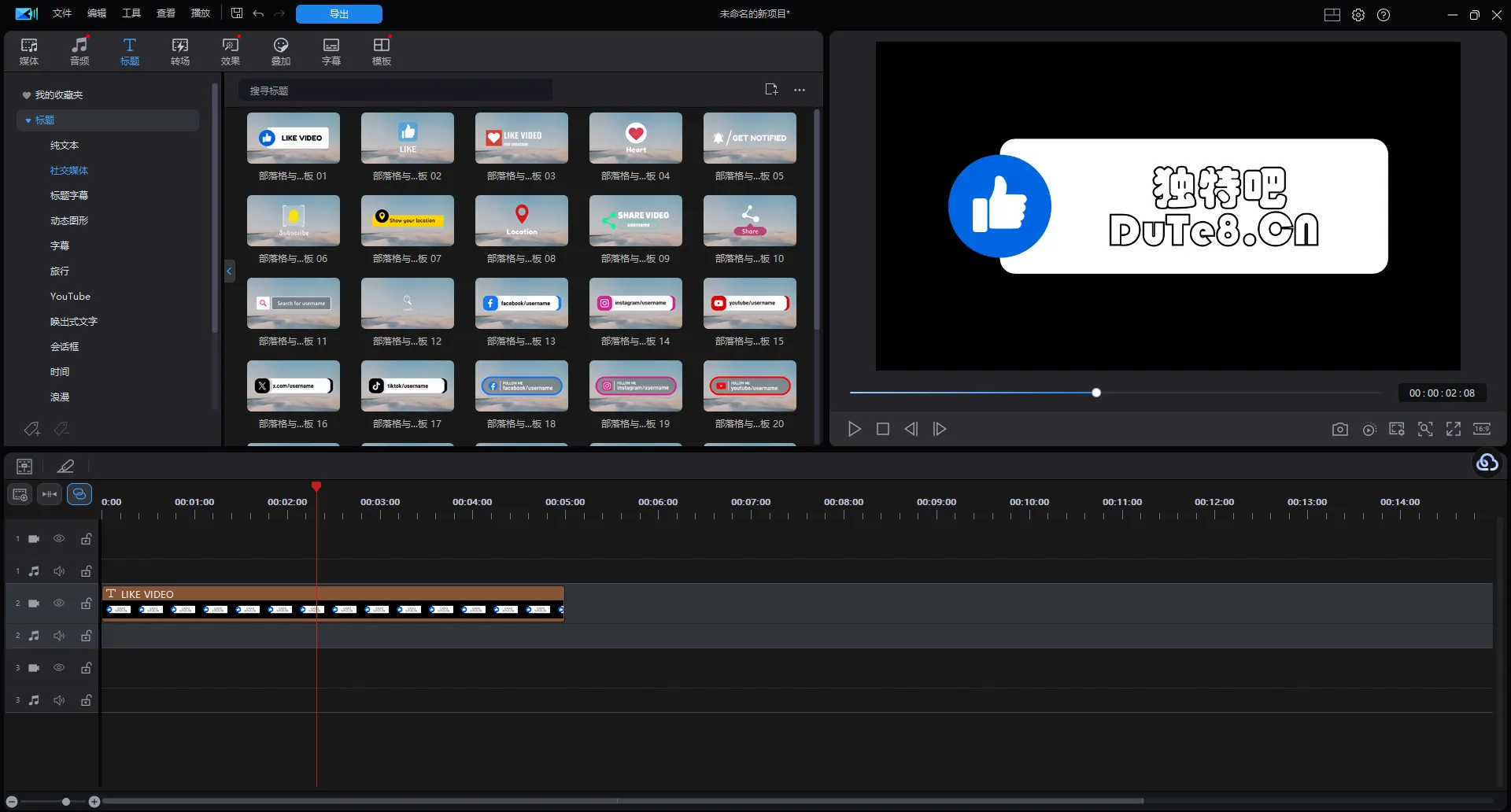The height and width of the screenshot is (812, 1511).
Task: Open the 叠加 overlay tab
Action: click(281, 51)
